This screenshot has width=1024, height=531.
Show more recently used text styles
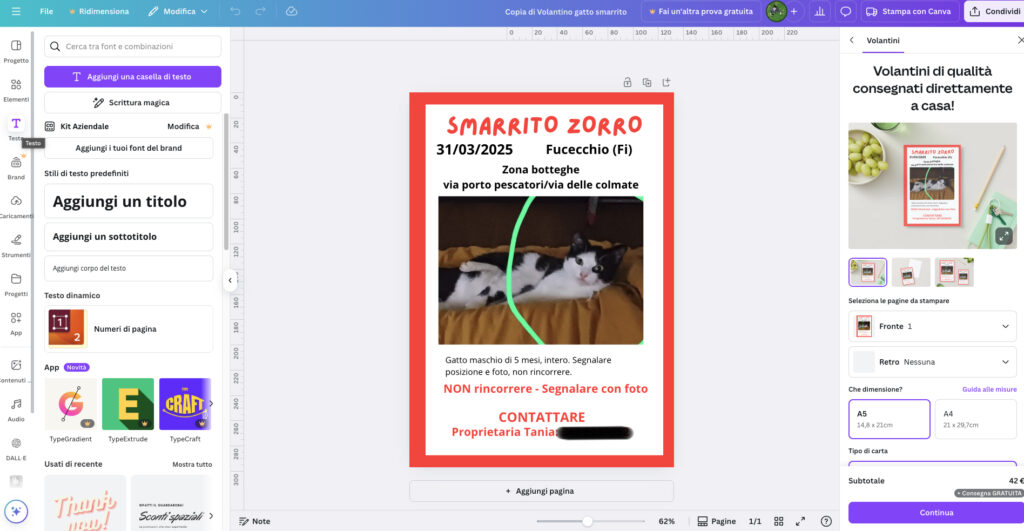point(211,515)
